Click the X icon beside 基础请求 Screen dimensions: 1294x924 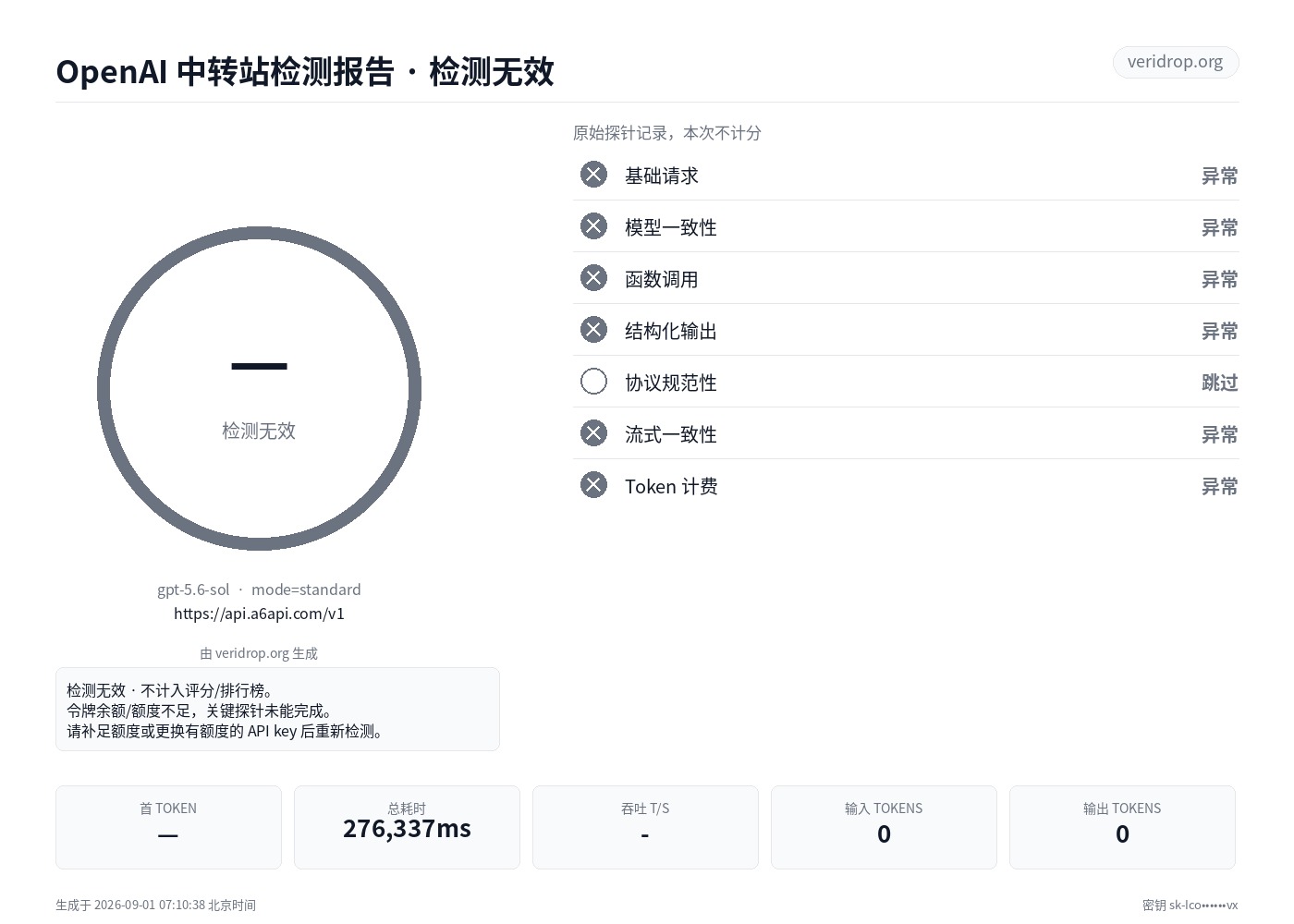click(593, 175)
